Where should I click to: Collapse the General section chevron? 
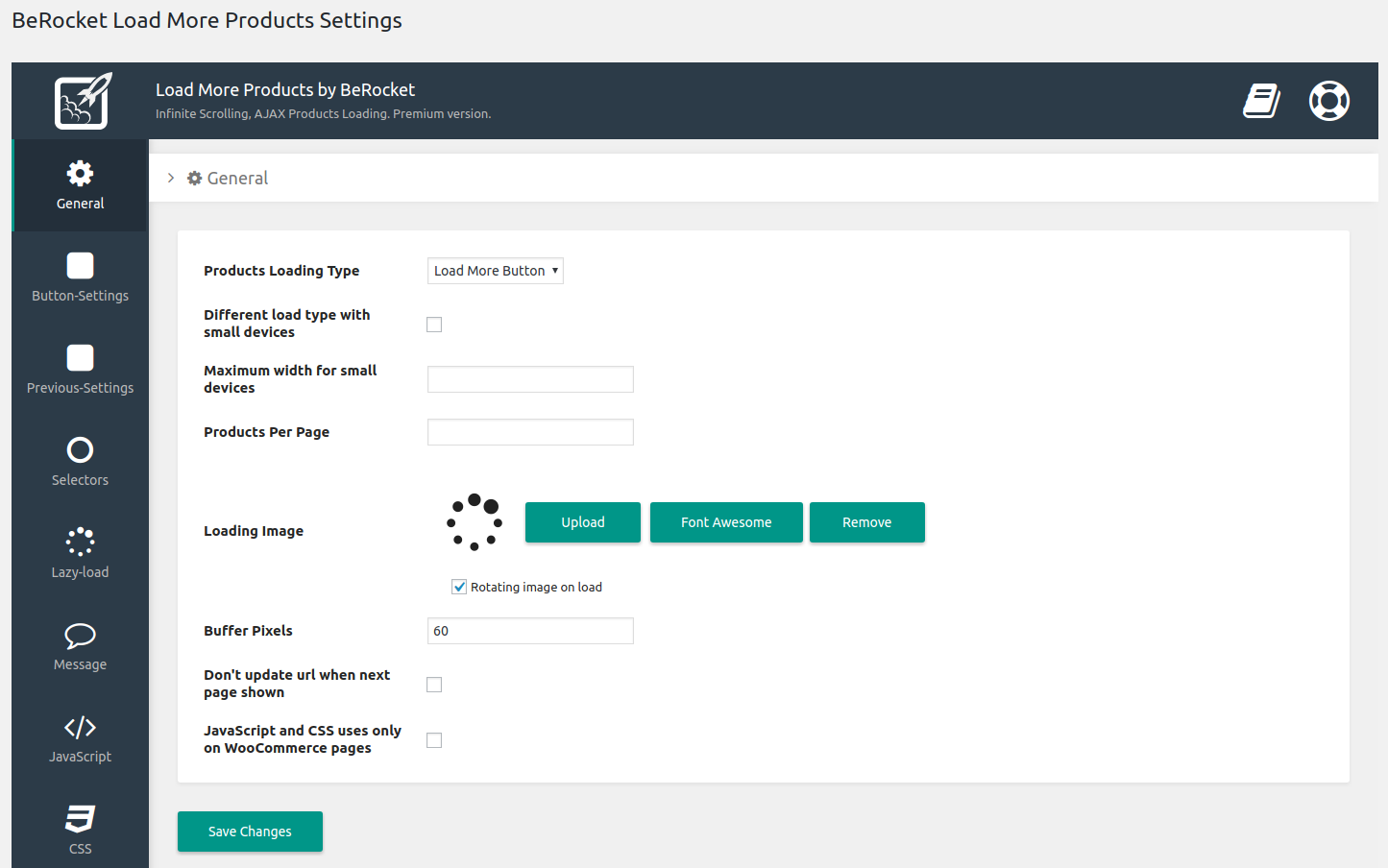point(171,178)
